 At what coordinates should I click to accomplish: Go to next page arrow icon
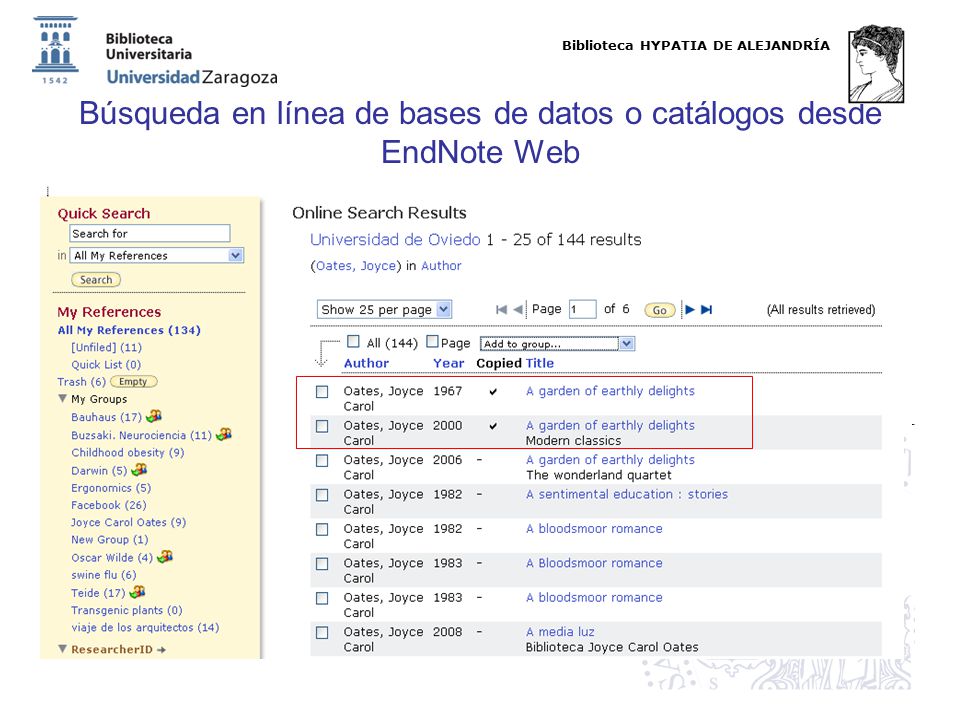[x=690, y=310]
